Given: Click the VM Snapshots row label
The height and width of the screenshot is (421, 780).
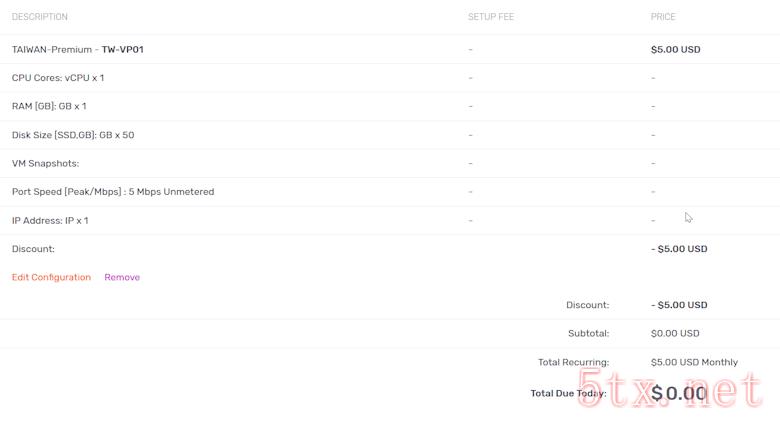Looking at the screenshot, I should pos(45,163).
